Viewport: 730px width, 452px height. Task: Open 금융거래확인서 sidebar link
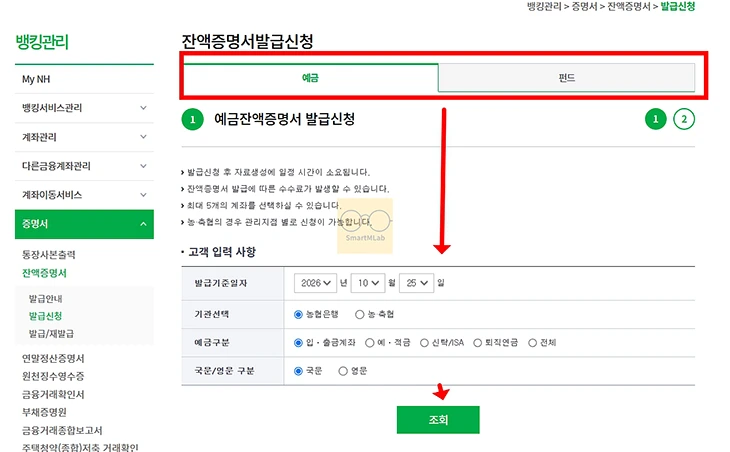(x=53, y=395)
